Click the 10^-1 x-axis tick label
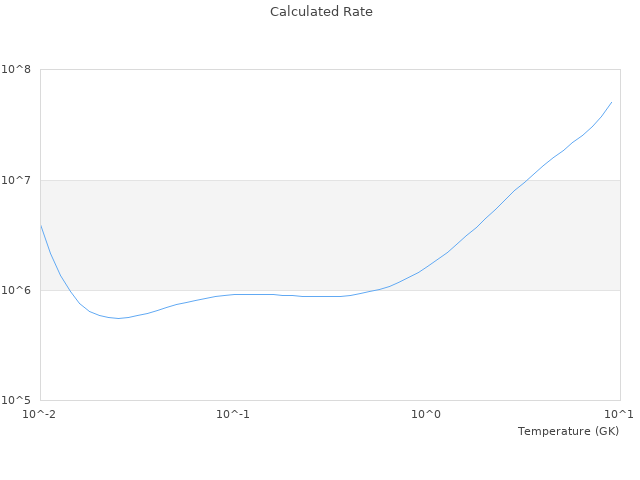Screen dimensions: 640x480 (233, 414)
